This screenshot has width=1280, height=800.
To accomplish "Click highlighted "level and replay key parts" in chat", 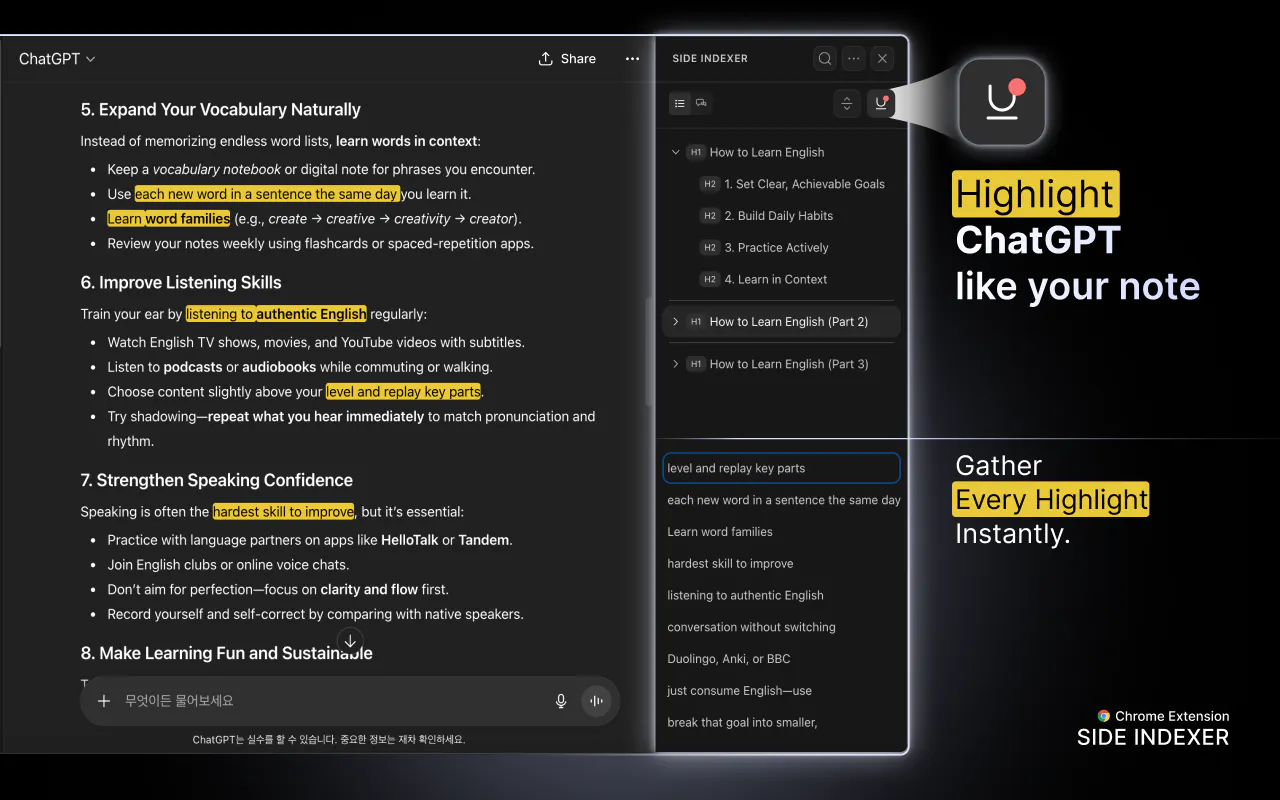I will pos(403,392).
